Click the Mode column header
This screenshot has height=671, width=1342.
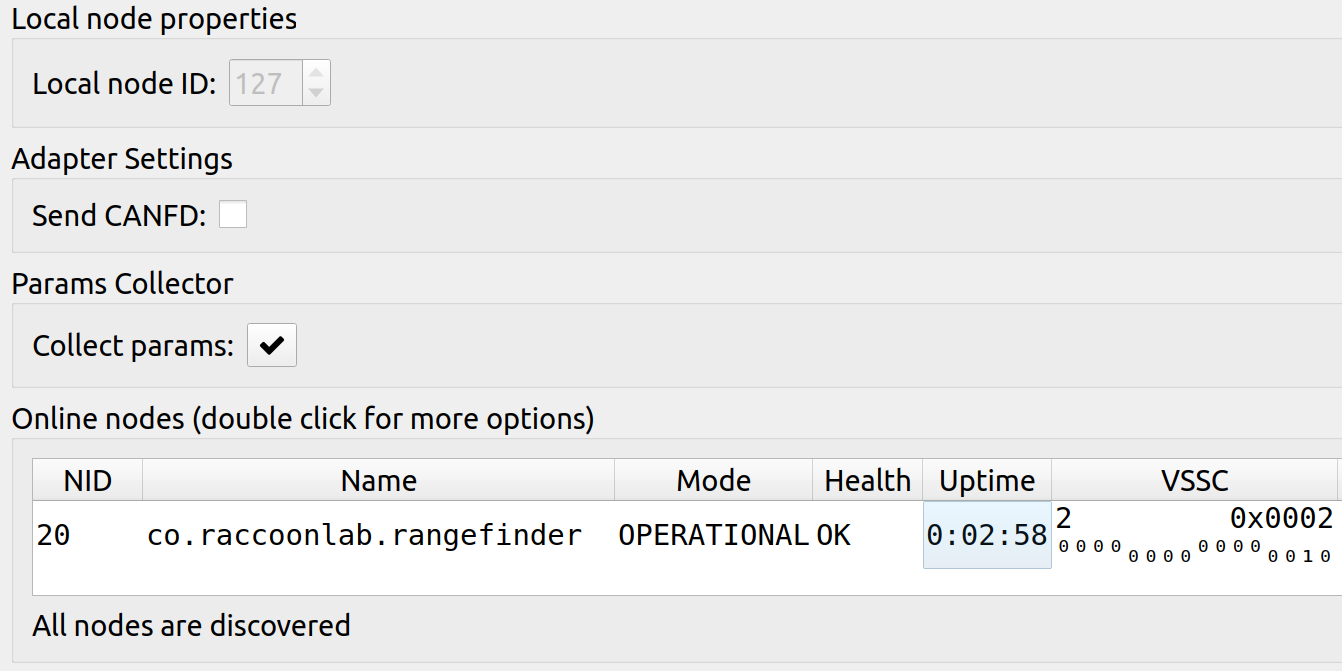pyautogui.click(x=714, y=481)
